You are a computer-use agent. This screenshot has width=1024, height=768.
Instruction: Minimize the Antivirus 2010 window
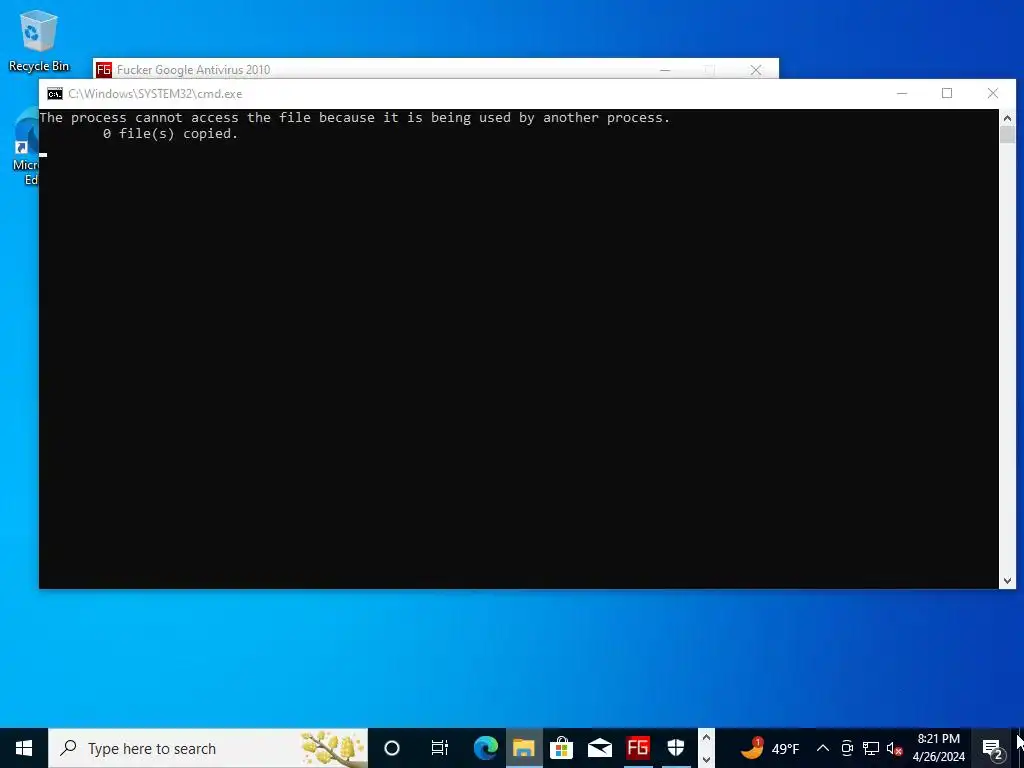[665, 70]
